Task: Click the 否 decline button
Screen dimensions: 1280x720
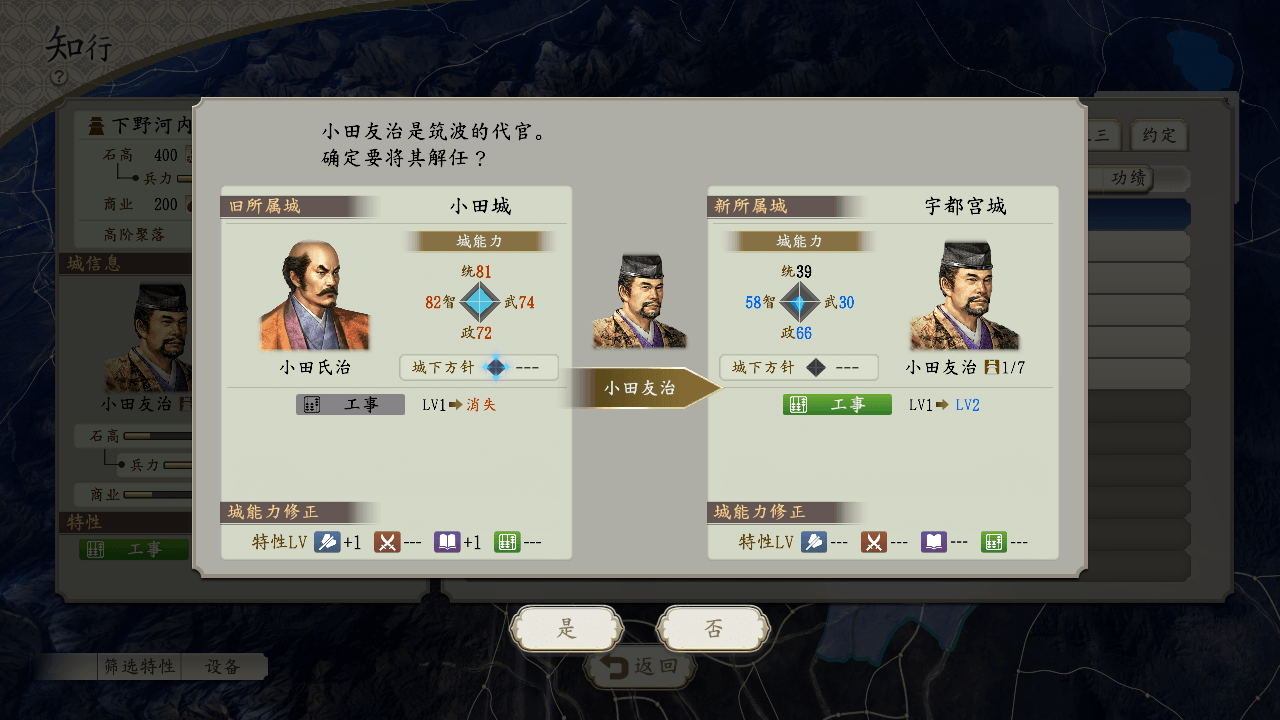Action: point(713,629)
